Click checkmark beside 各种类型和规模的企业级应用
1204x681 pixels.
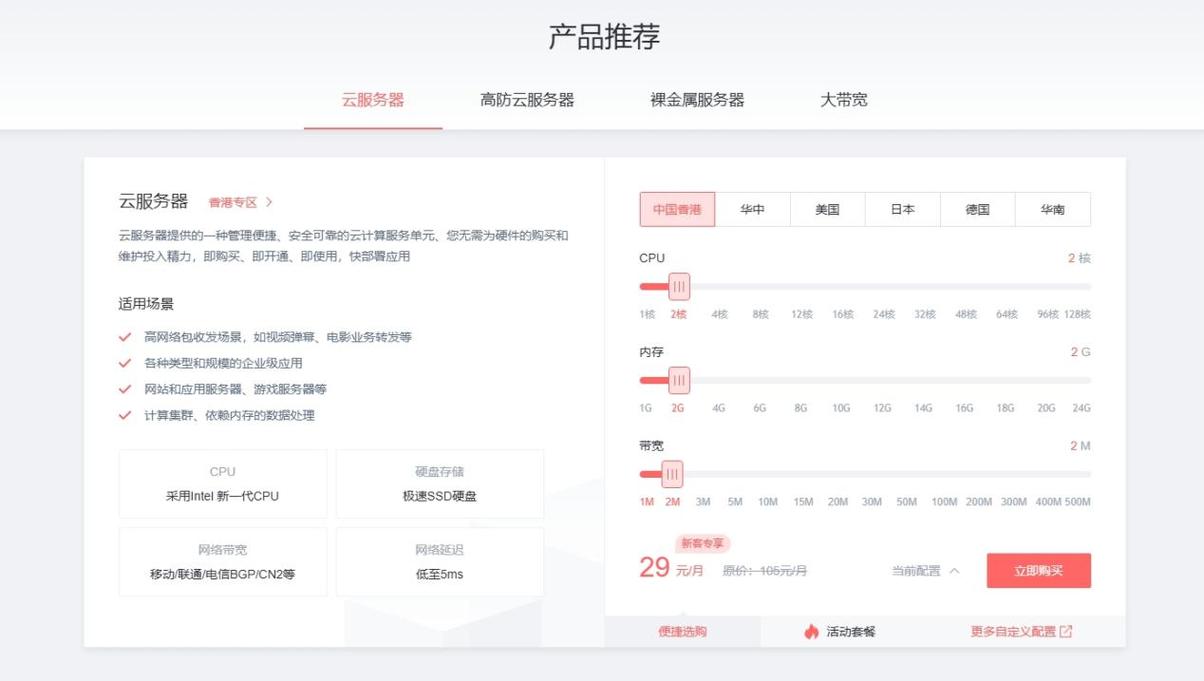point(125,363)
